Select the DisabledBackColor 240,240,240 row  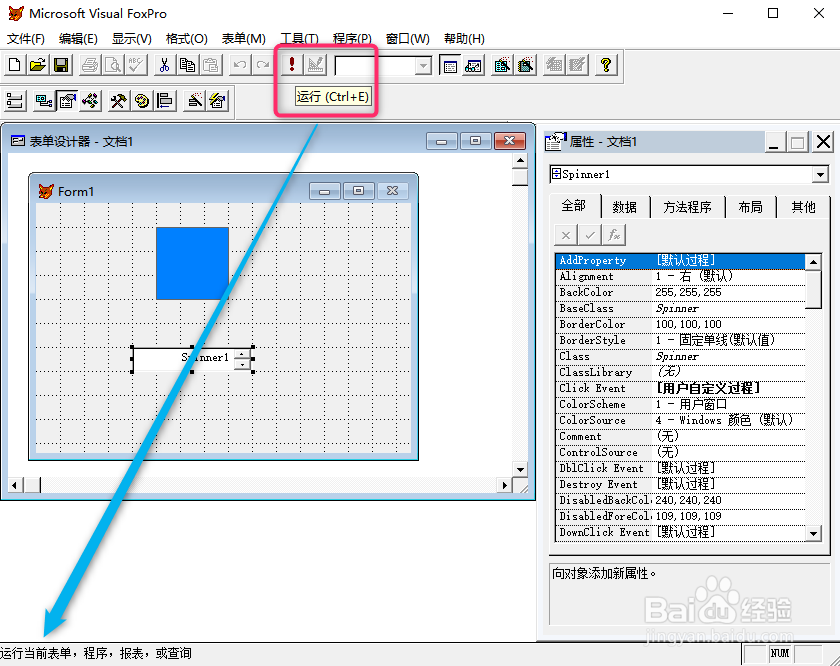coord(680,500)
